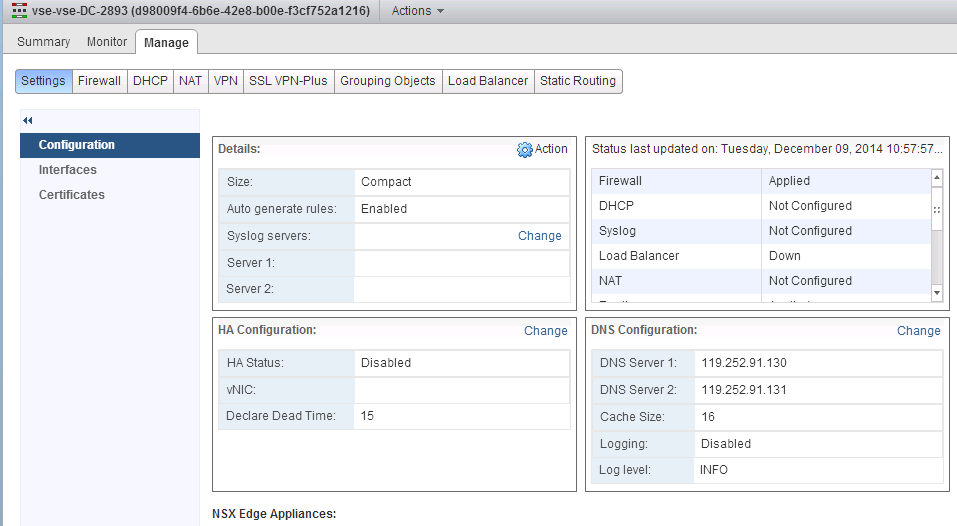Click the NSX Edge device icon in title
The width and height of the screenshot is (957, 526).
(20, 10)
